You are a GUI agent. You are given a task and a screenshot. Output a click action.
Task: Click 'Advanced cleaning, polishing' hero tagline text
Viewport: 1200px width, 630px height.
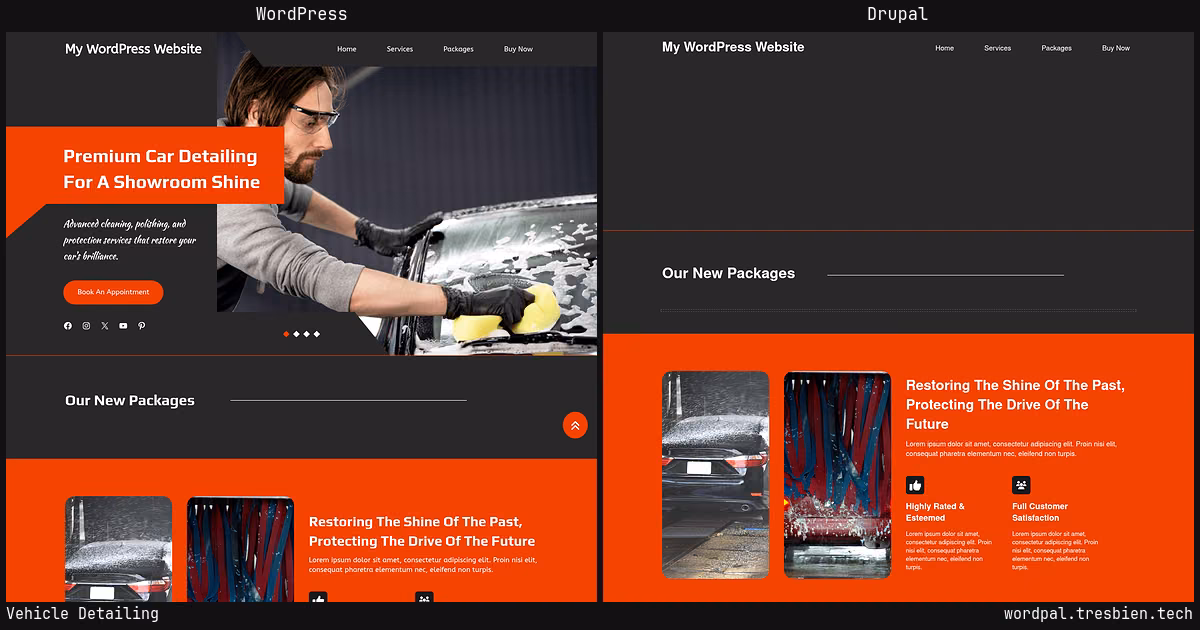coord(130,240)
